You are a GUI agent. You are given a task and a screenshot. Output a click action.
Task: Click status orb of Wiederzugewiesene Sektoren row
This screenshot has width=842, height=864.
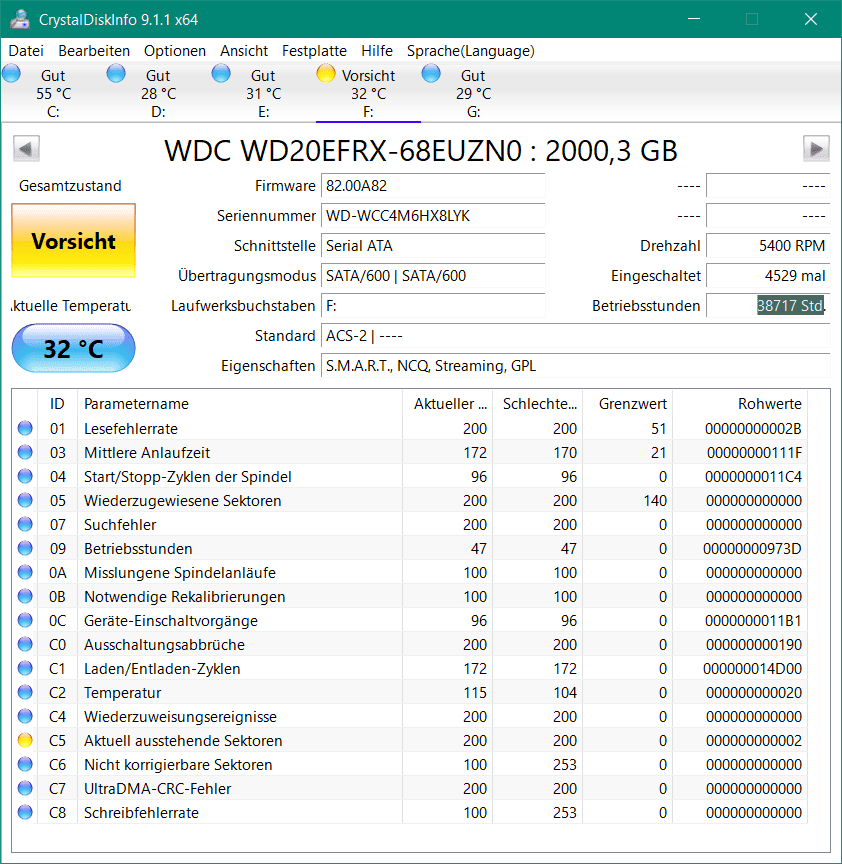[25, 500]
